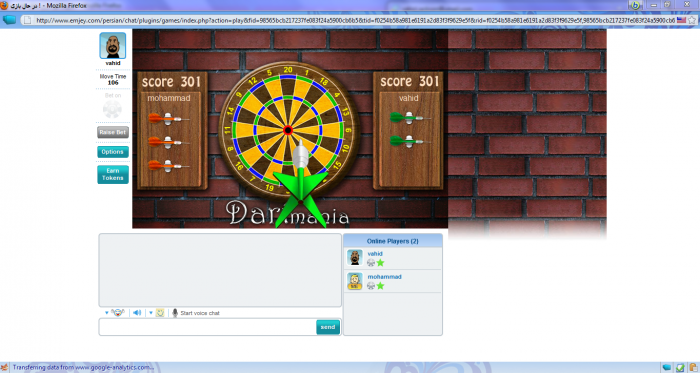Click the green star next to mohammad

(x=380, y=286)
